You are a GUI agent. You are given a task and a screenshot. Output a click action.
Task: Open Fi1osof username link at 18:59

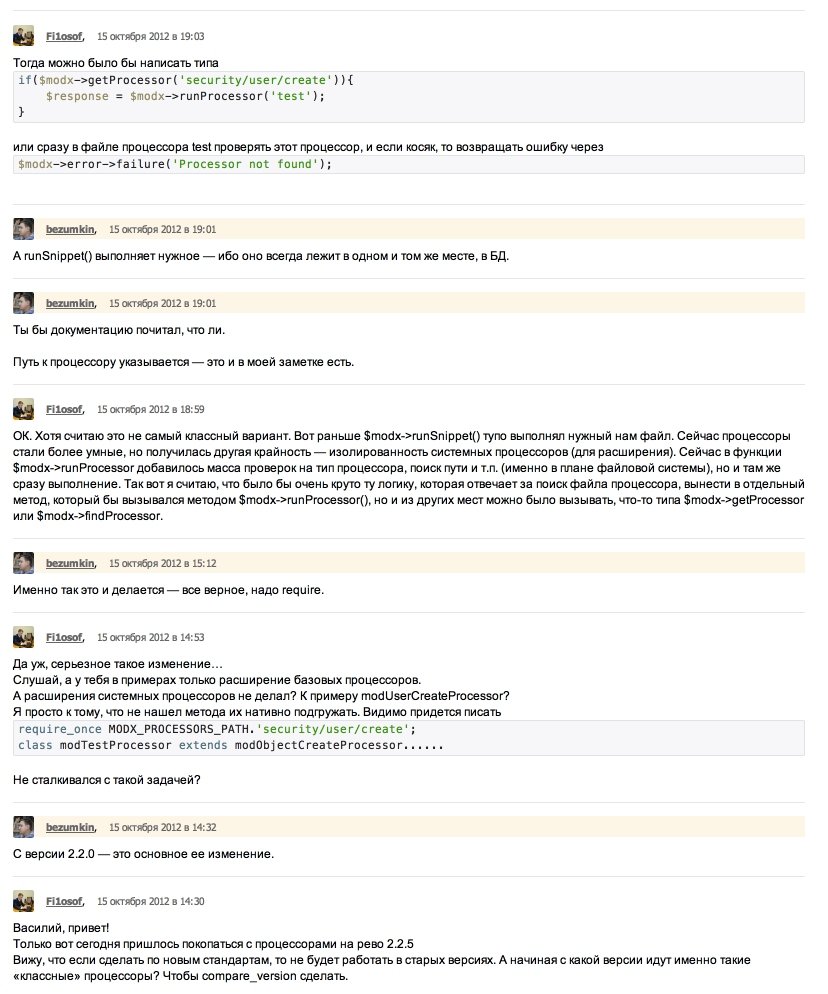pos(64,410)
